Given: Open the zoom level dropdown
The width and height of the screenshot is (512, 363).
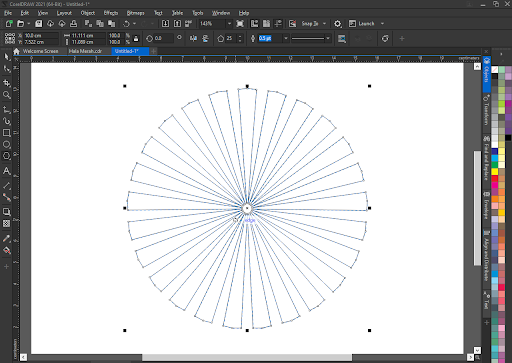Looking at the screenshot, I should [229, 24].
